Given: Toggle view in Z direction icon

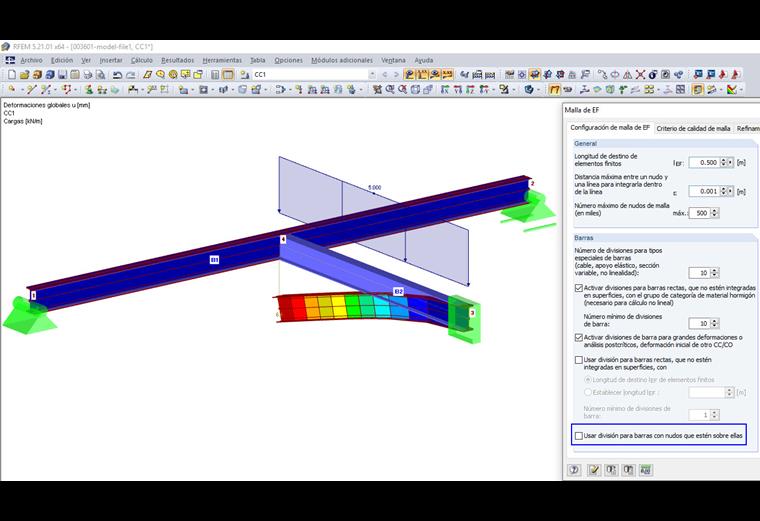Looking at the screenshot, I should pos(470,89).
